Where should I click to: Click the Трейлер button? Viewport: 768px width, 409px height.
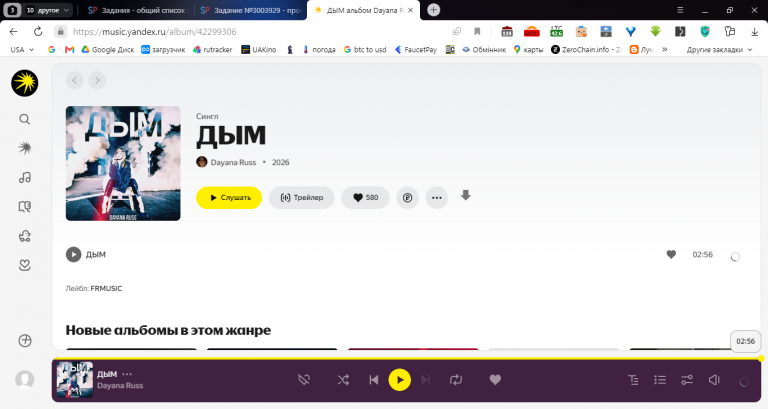pyautogui.click(x=302, y=198)
